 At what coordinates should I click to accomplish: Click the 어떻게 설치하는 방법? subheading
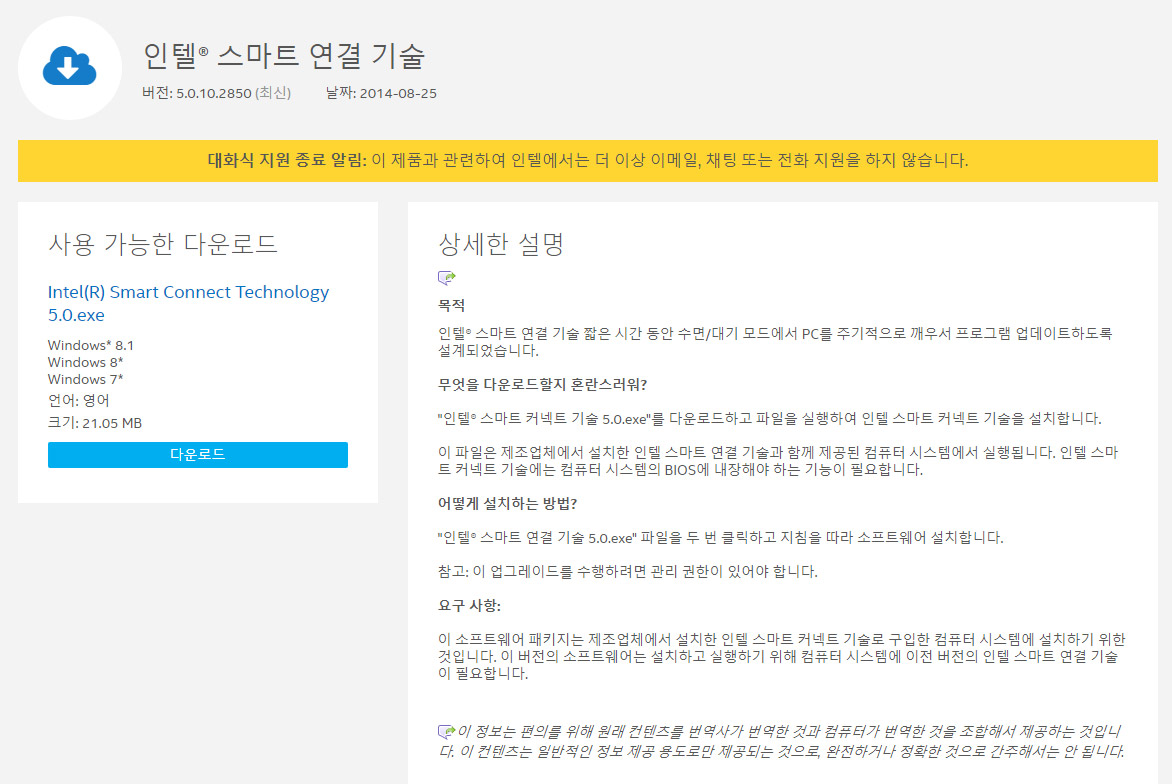click(x=507, y=504)
